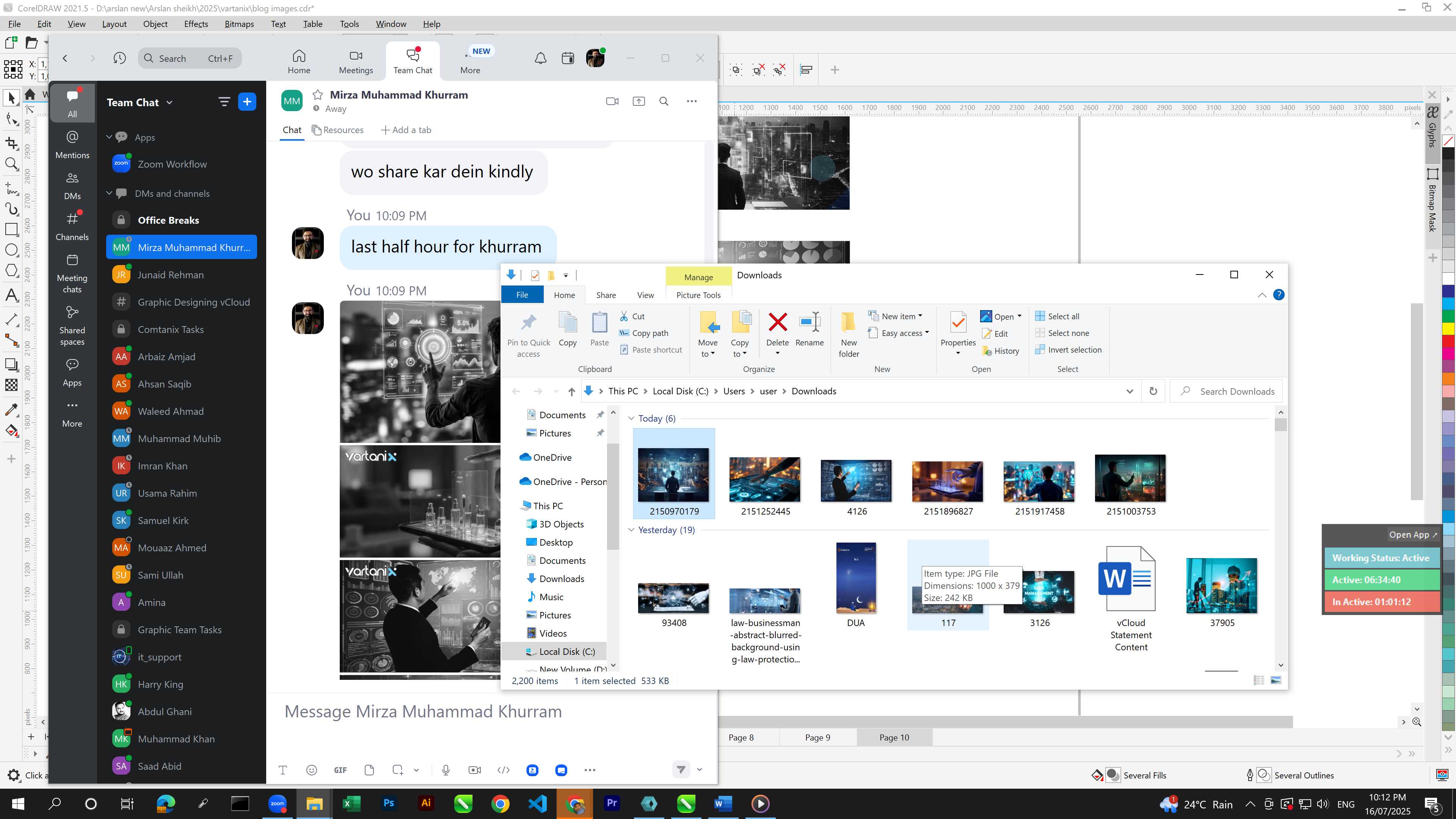Click Select none in Explorer ribbon

(x=1062, y=333)
